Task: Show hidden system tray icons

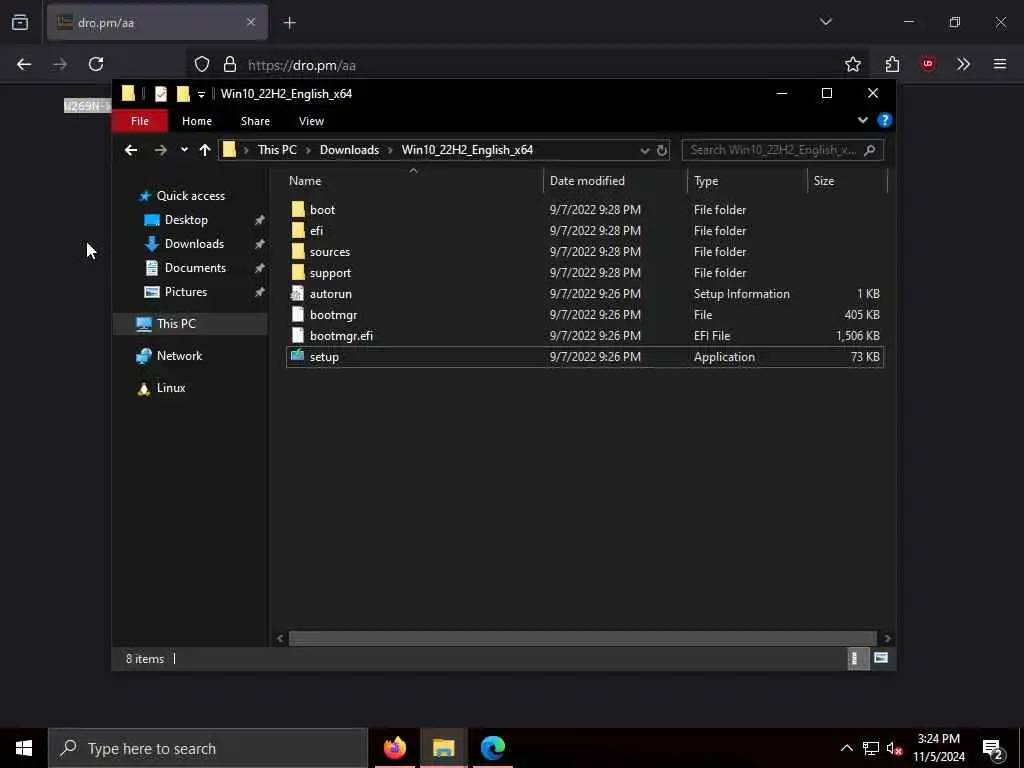Action: pos(846,748)
